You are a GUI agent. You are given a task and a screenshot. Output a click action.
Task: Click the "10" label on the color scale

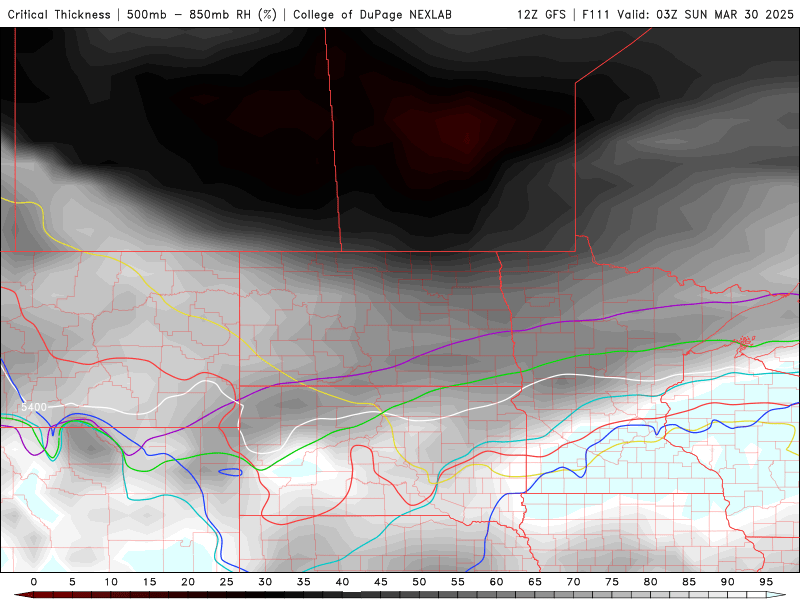click(x=111, y=582)
